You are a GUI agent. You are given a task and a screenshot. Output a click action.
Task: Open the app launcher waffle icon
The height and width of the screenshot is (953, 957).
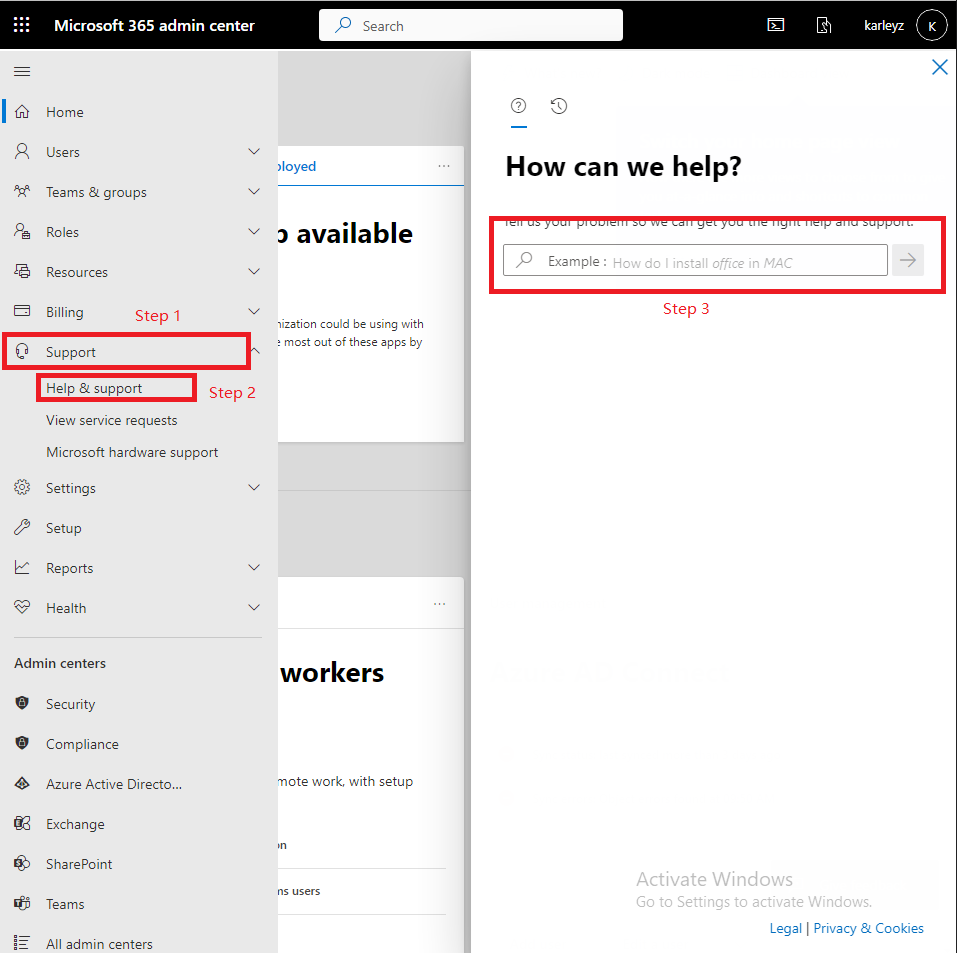click(22, 25)
